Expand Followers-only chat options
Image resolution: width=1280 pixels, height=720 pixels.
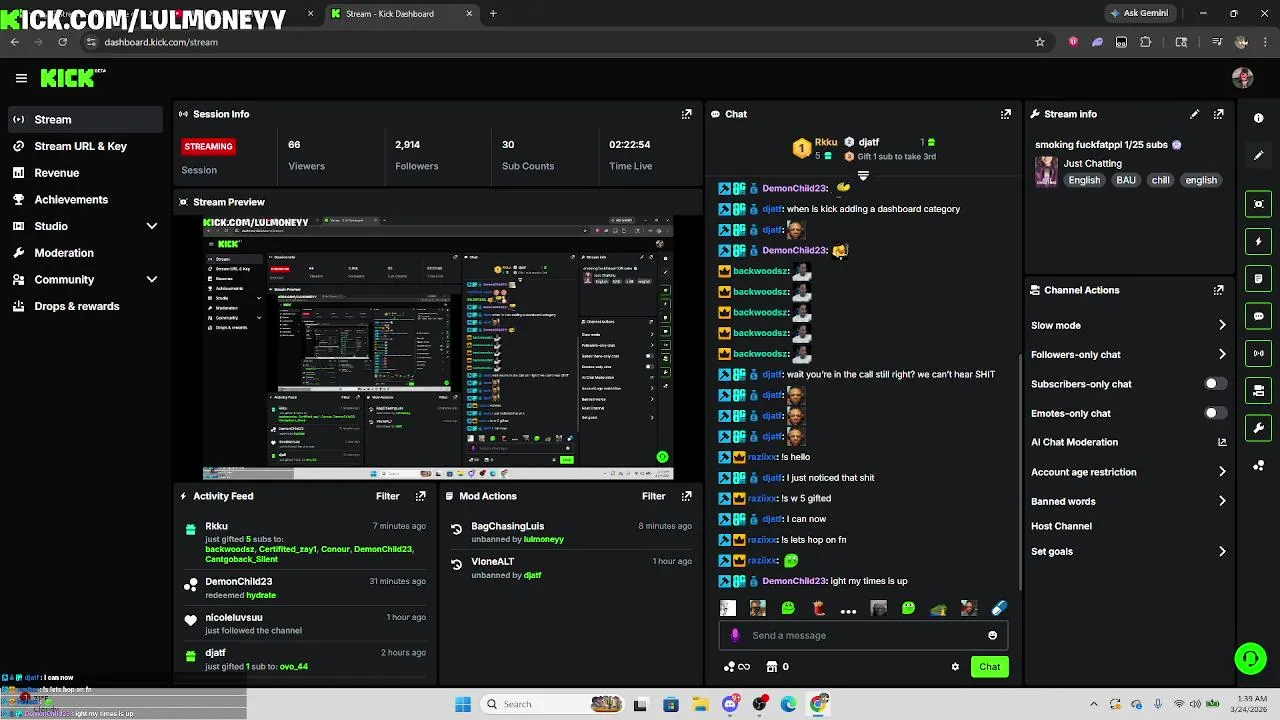point(1222,354)
